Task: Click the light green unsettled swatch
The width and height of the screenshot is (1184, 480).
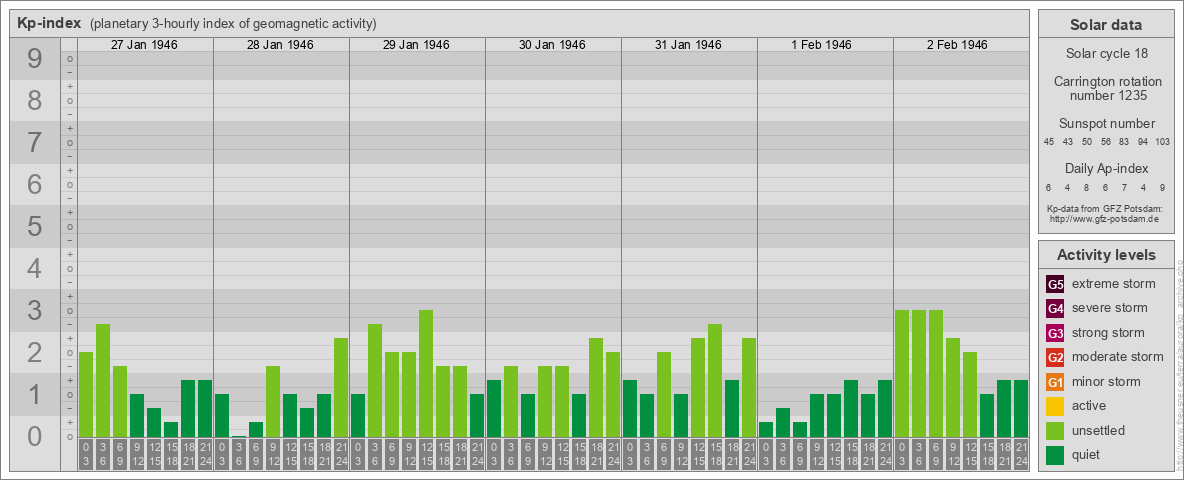Action: point(1056,430)
